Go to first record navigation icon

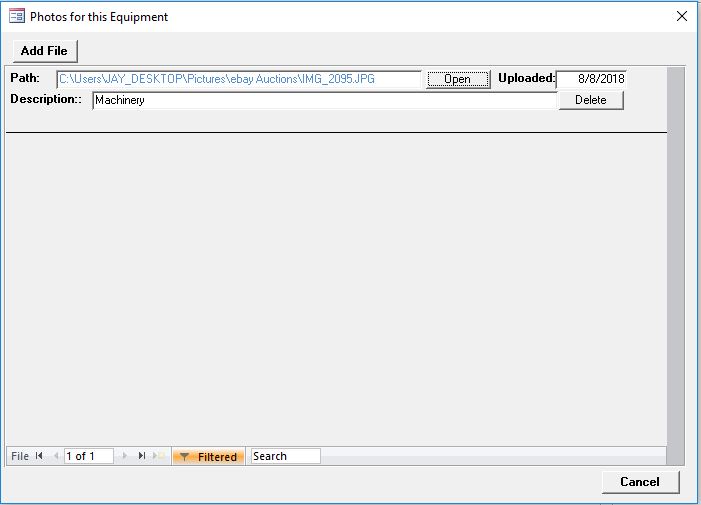point(39,456)
